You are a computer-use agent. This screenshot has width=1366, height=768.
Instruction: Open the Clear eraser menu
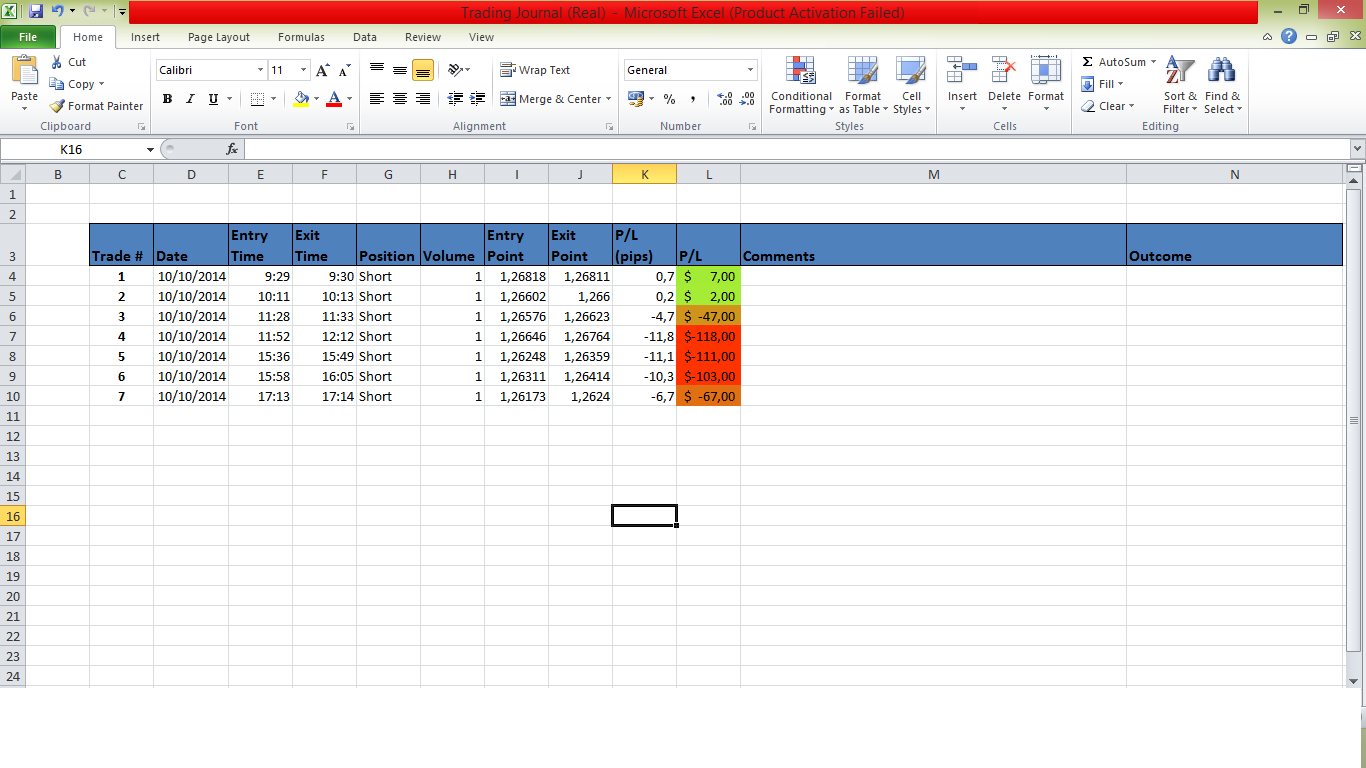pyautogui.click(x=1108, y=106)
